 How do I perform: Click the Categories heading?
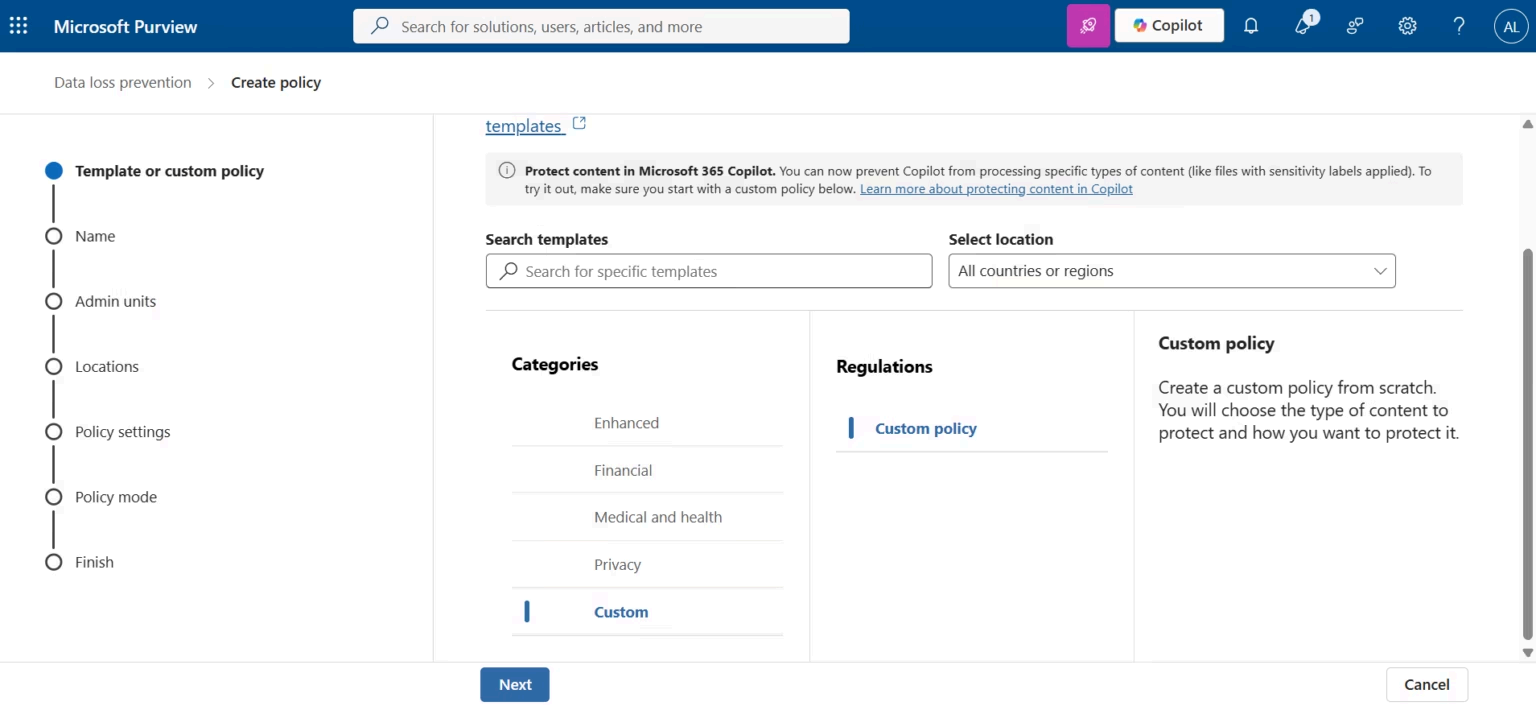(555, 364)
